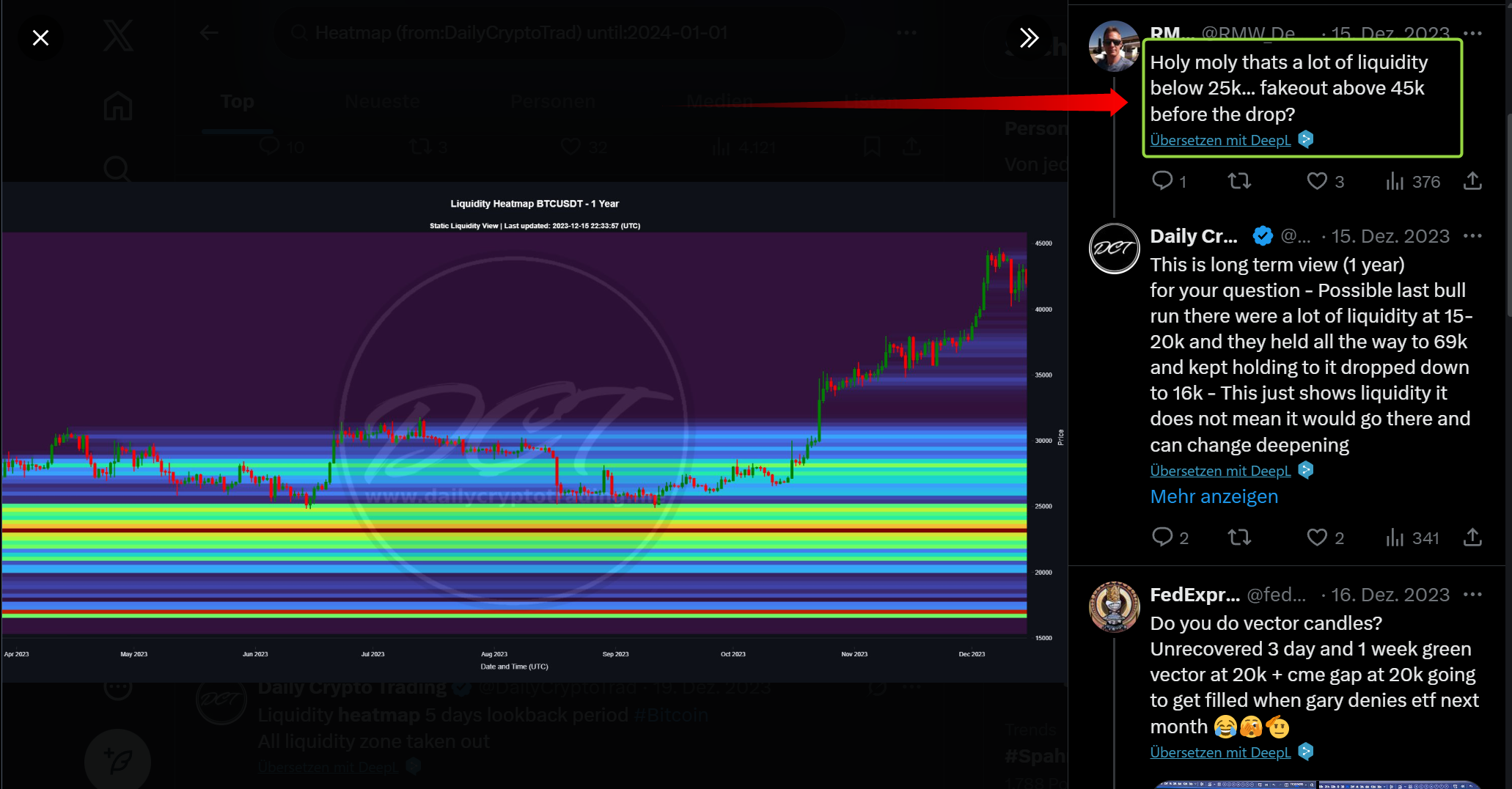The image size is (1512, 789).
Task: Click the liquidity heatmap BTCUSDT chart image
Action: click(513, 433)
